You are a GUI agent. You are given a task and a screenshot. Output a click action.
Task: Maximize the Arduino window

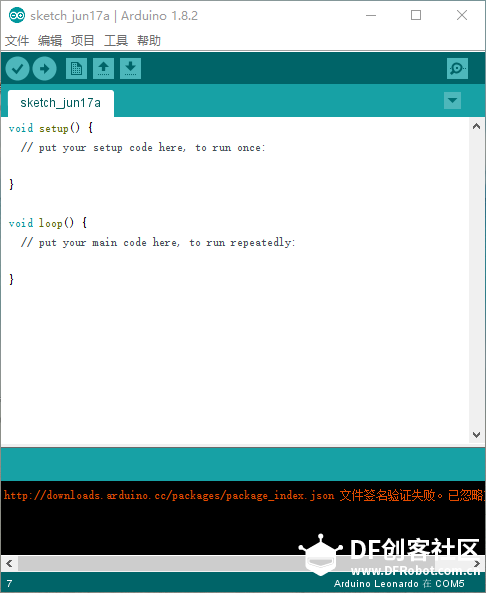[416, 16]
